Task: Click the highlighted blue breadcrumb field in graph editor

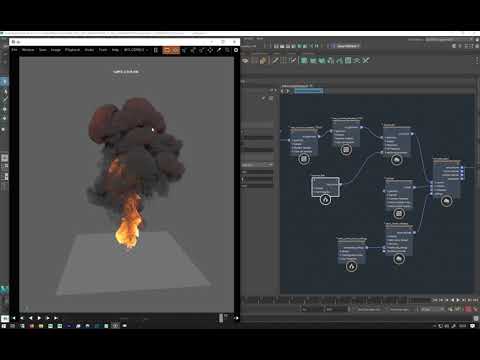Action: coord(308,91)
